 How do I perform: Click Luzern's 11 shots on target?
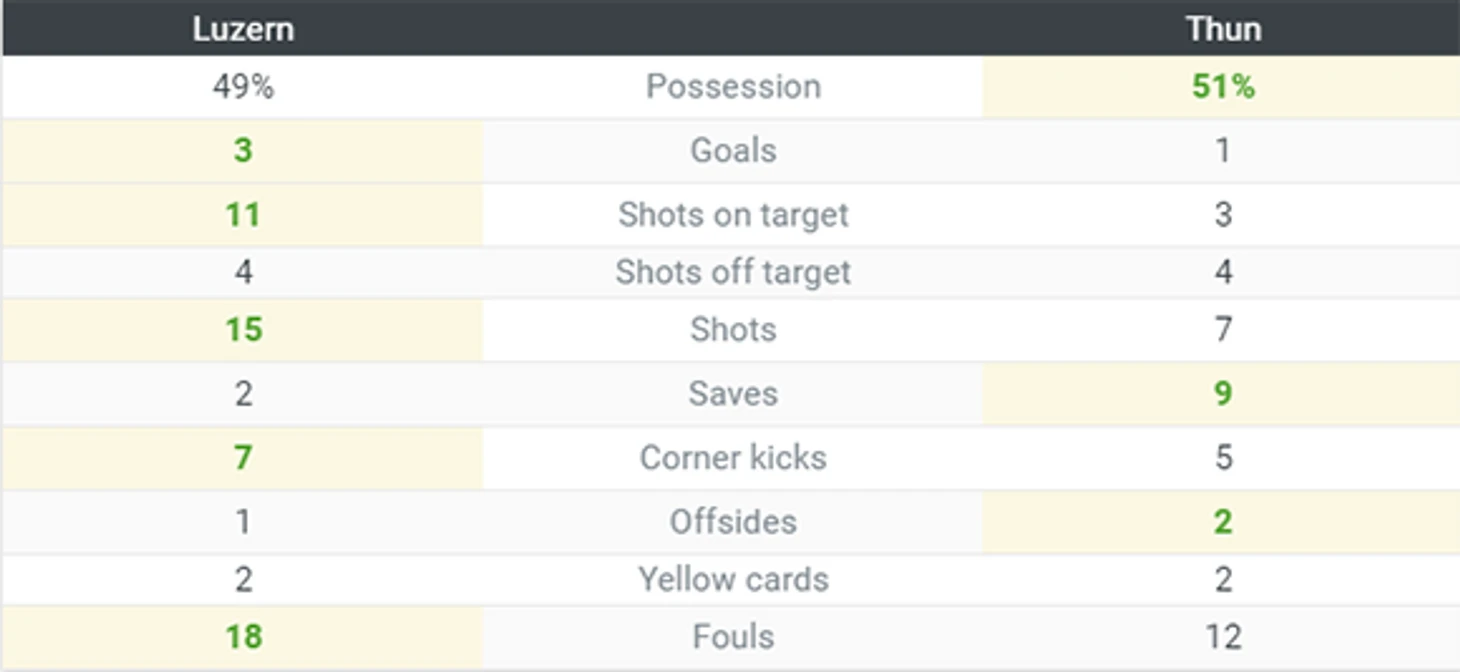(x=243, y=215)
